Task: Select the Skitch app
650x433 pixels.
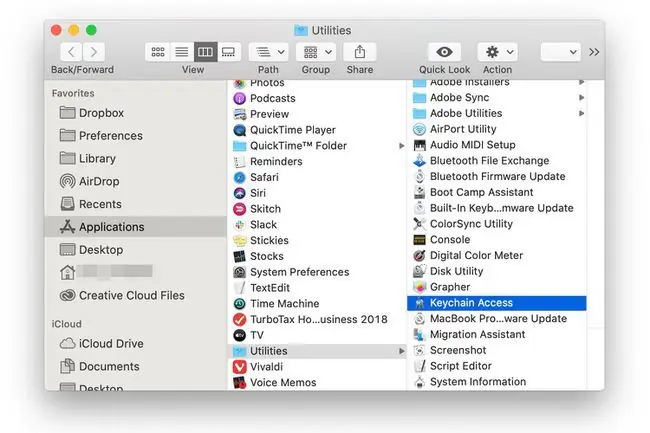Action: (x=317, y=208)
